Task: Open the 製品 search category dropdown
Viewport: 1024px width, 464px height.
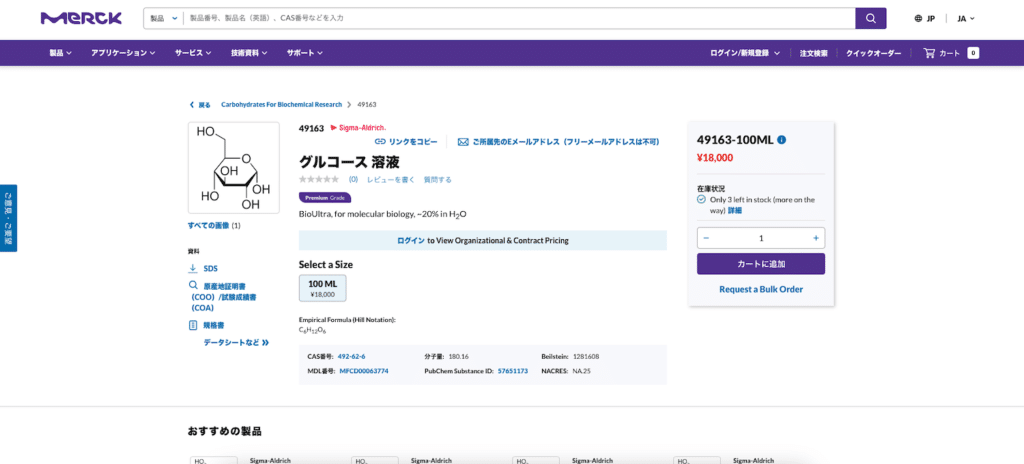Action: click(x=163, y=18)
